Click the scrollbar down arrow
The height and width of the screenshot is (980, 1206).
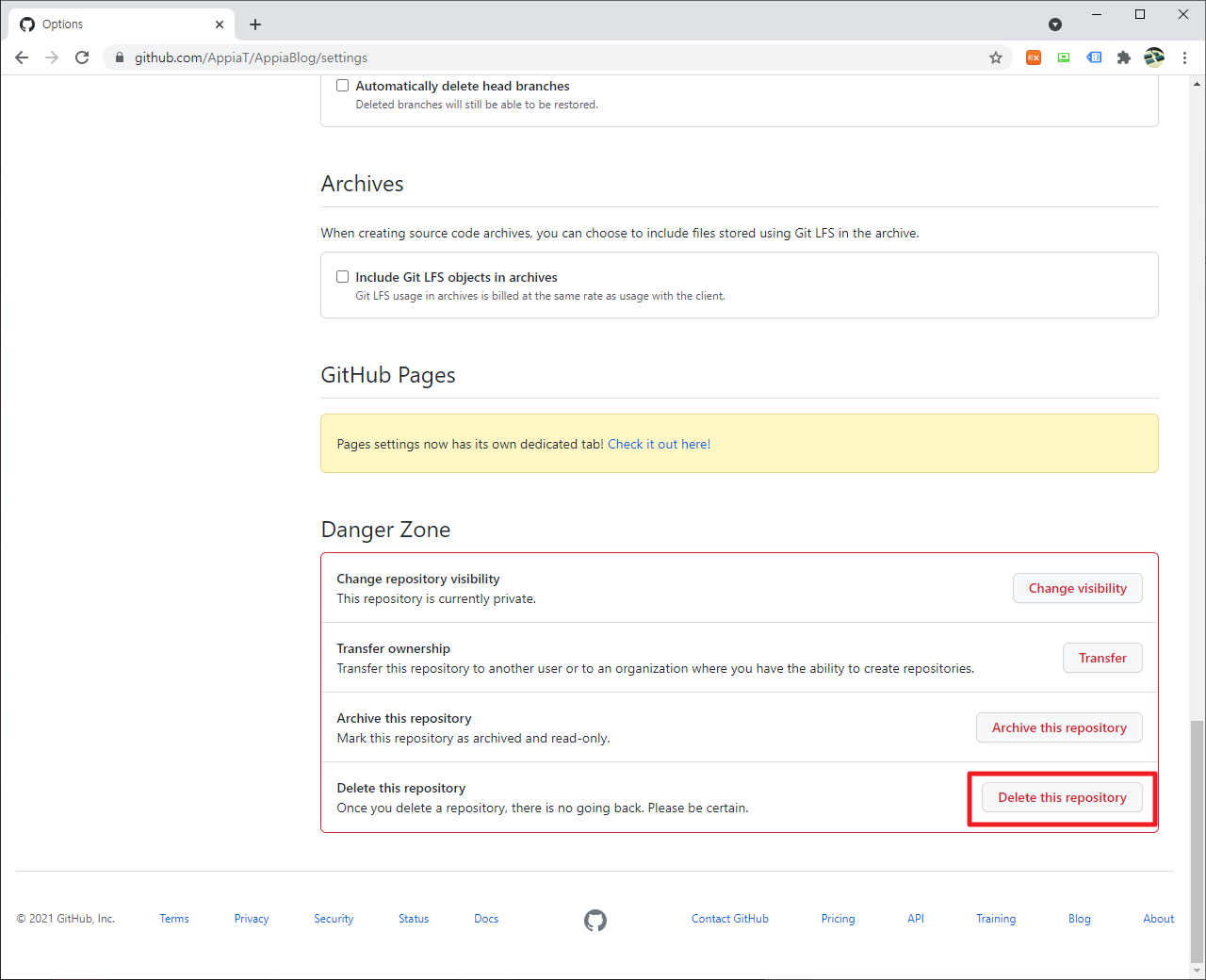[x=1197, y=971]
